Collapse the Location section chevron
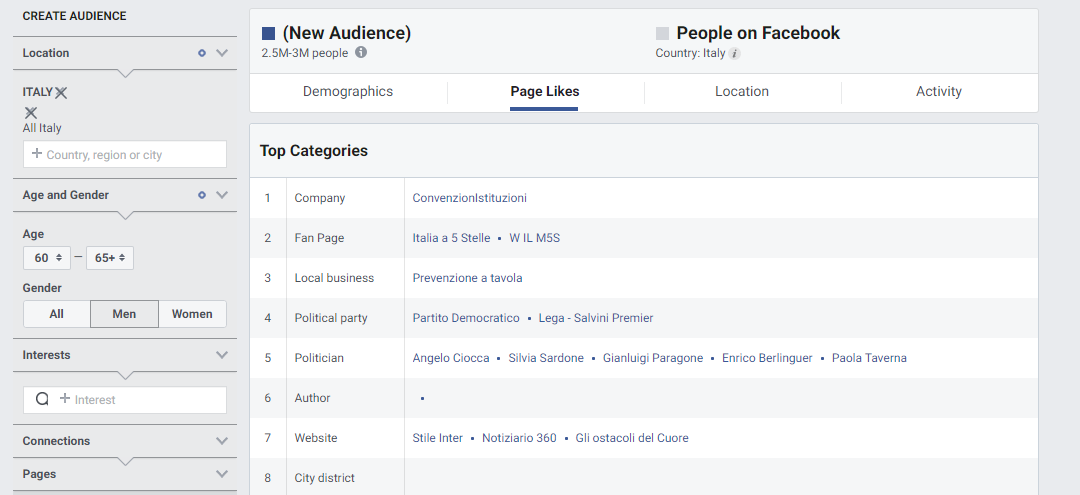 tap(222, 53)
